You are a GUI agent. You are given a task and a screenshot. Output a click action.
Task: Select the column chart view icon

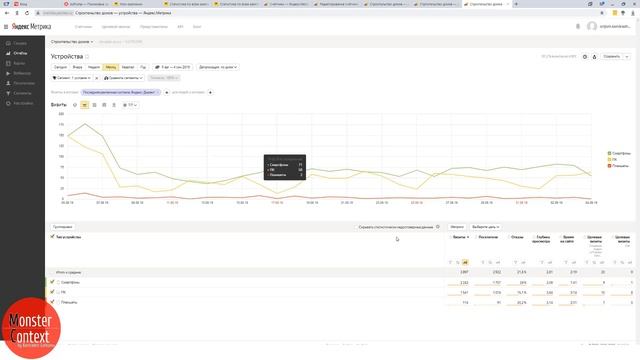click(x=104, y=105)
